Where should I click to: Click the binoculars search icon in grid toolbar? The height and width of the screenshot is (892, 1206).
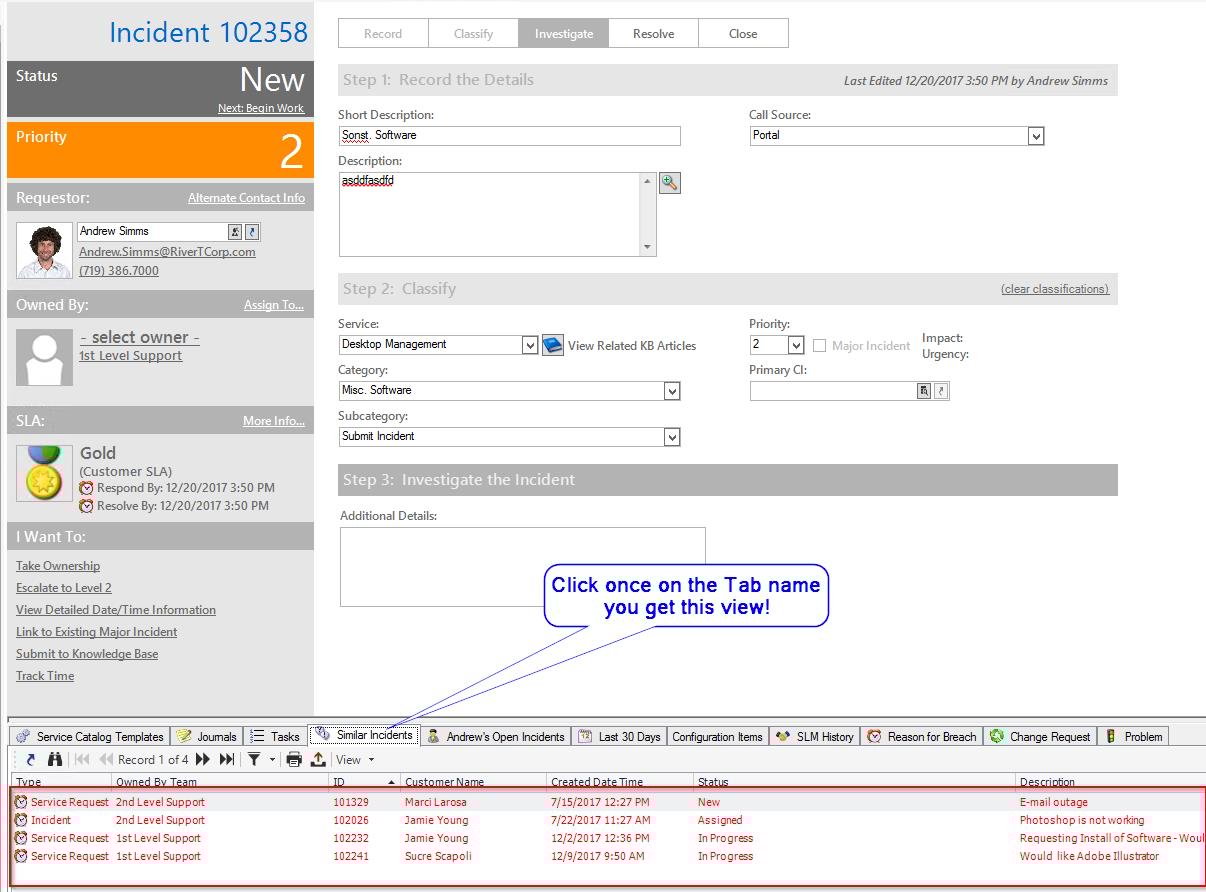(55, 760)
